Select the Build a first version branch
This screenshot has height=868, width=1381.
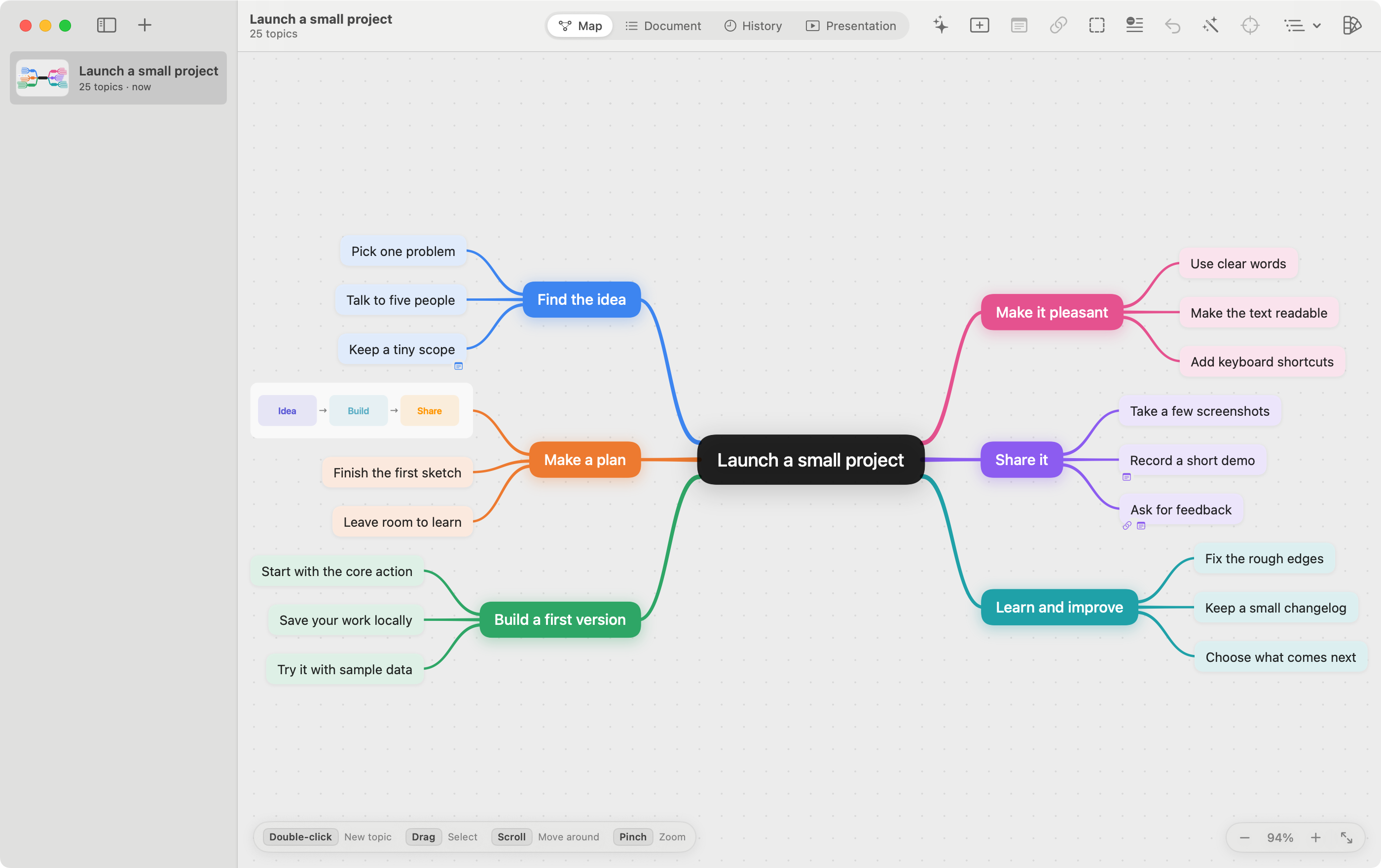(560, 620)
